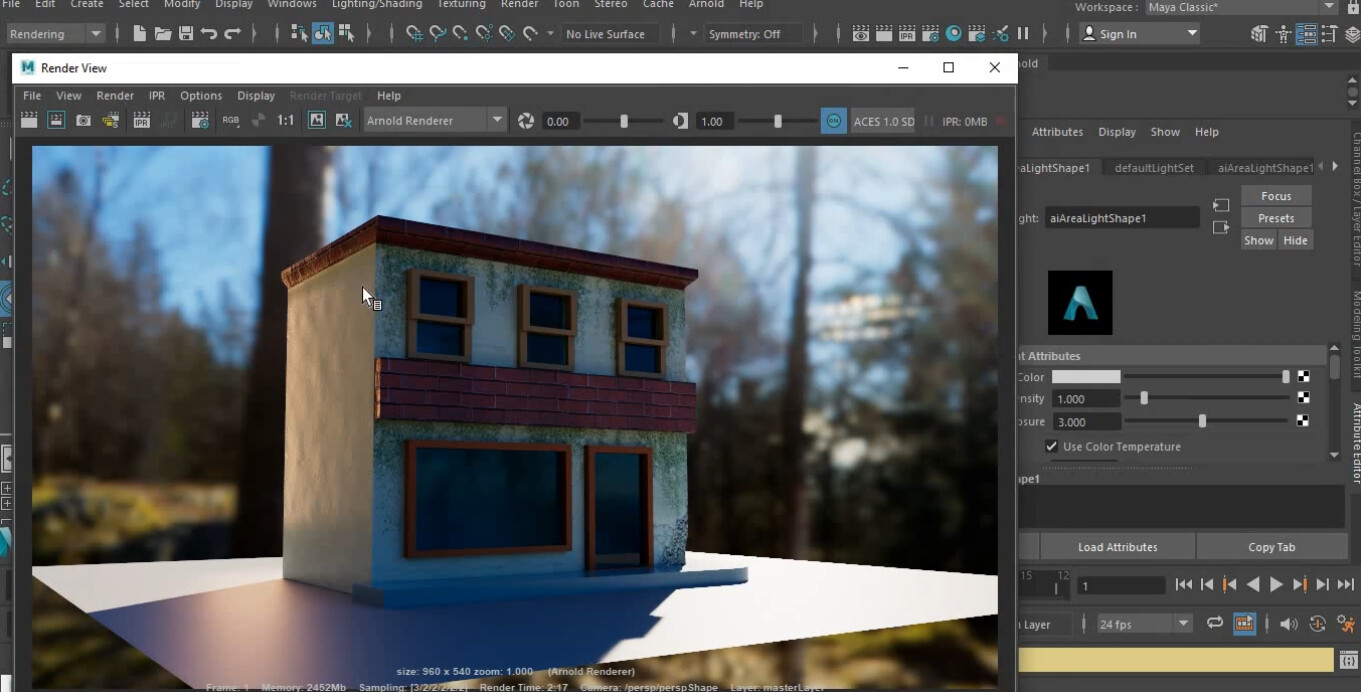
Task: Toggle Intensity attribute checker map button
Action: [1303, 399]
